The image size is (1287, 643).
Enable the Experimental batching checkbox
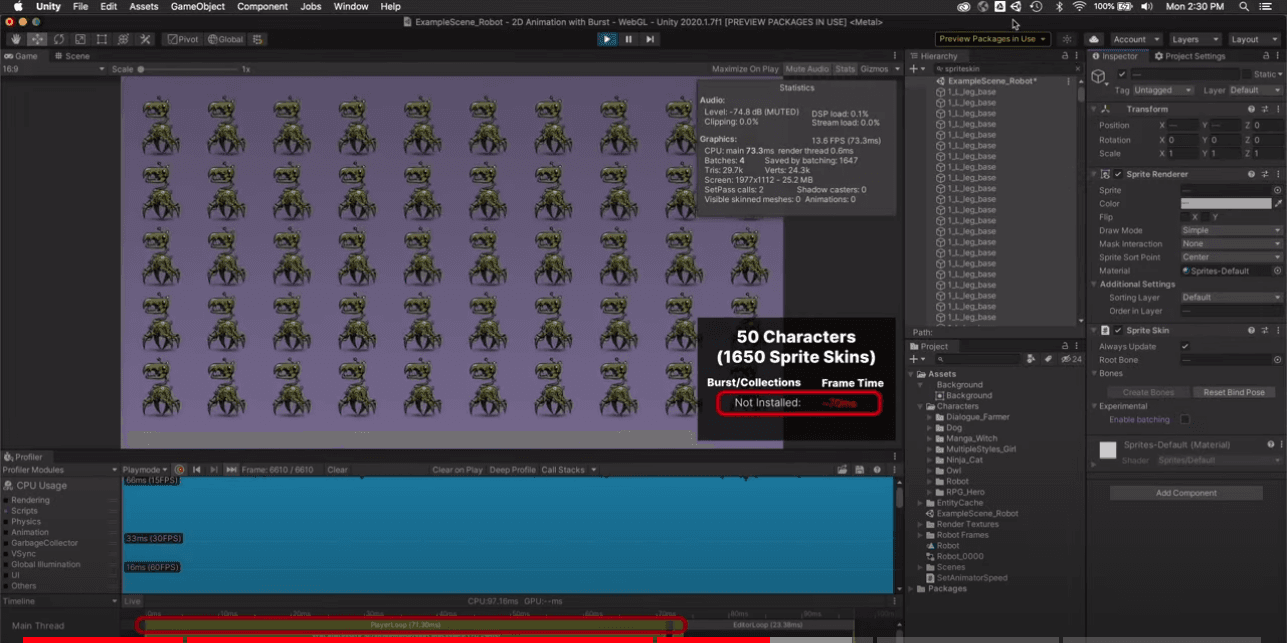pyautogui.click(x=1185, y=419)
